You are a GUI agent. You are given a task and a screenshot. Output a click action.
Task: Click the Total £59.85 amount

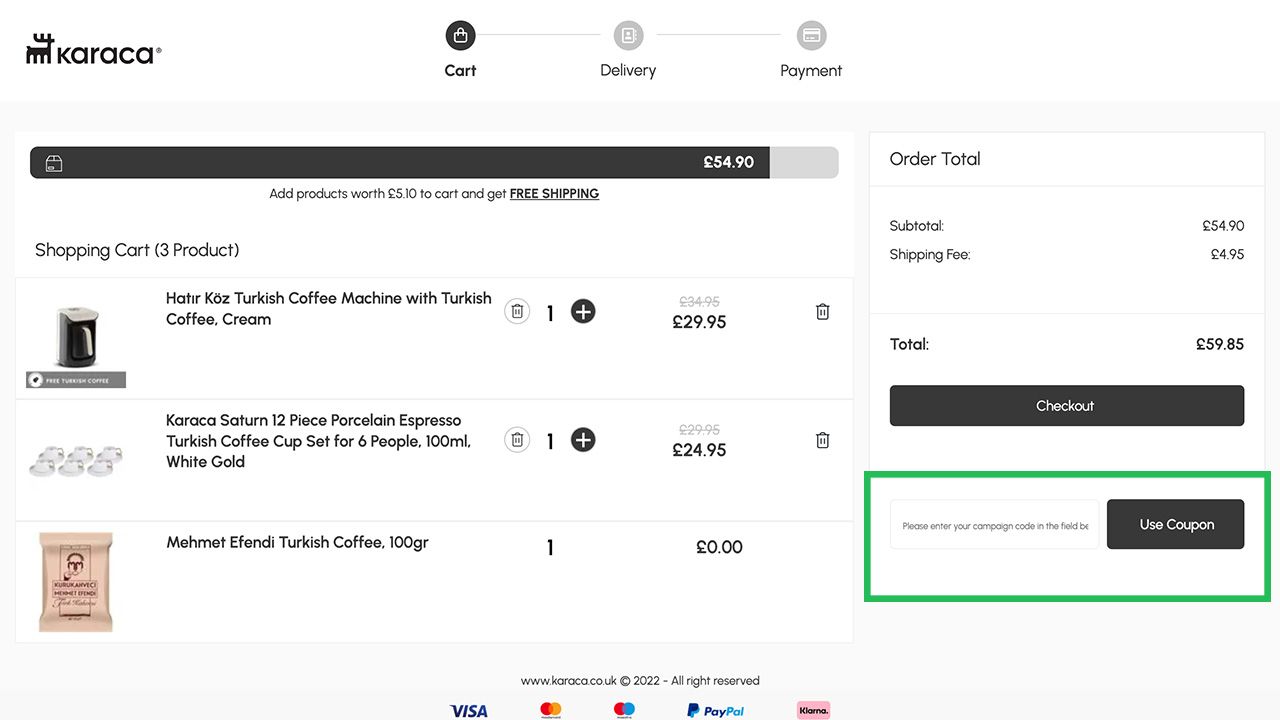(1220, 344)
